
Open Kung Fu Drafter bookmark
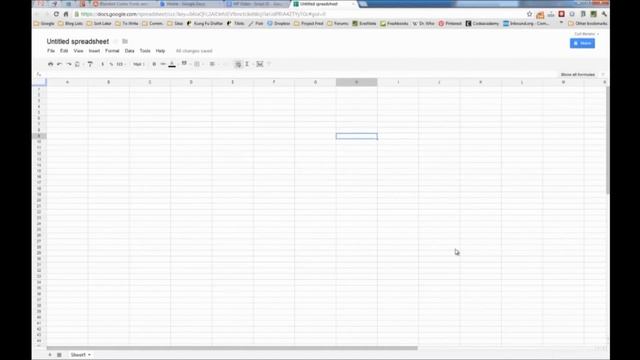(x=204, y=24)
